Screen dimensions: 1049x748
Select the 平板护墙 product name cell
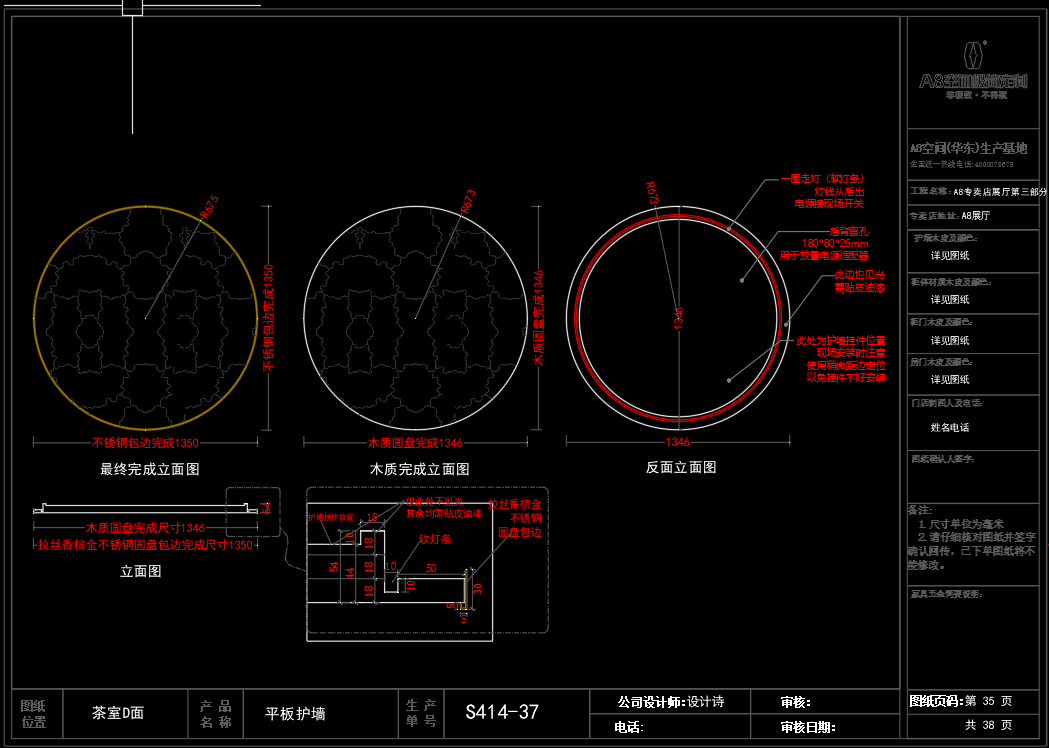click(x=295, y=714)
